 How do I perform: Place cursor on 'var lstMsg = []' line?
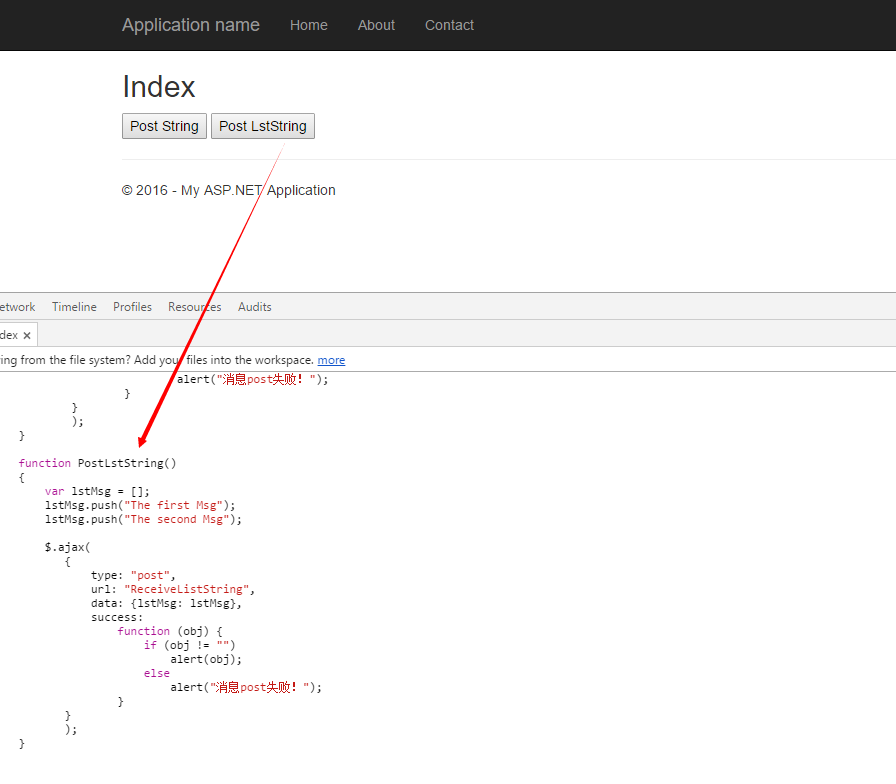[97, 491]
